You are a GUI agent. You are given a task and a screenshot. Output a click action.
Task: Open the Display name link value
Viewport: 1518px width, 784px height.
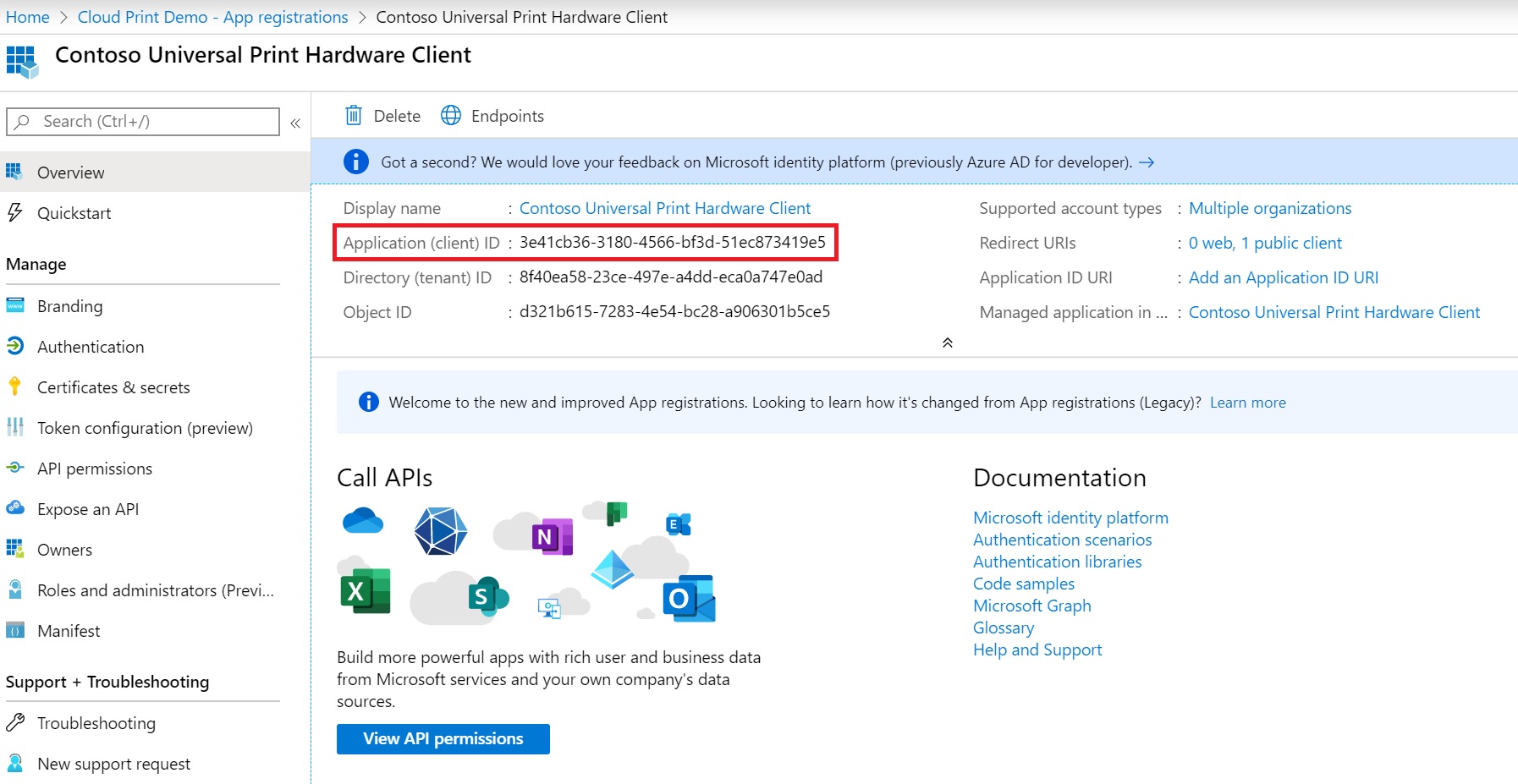[x=665, y=208]
